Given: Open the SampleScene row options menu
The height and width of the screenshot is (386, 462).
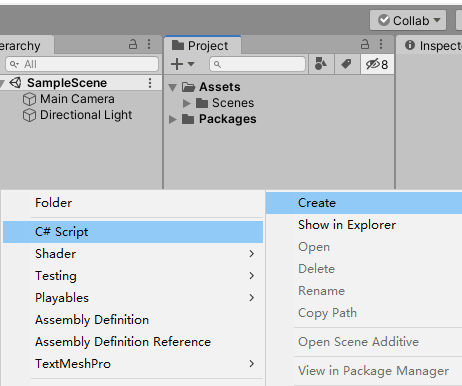Looking at the screenshot, I should pos(150,83).
